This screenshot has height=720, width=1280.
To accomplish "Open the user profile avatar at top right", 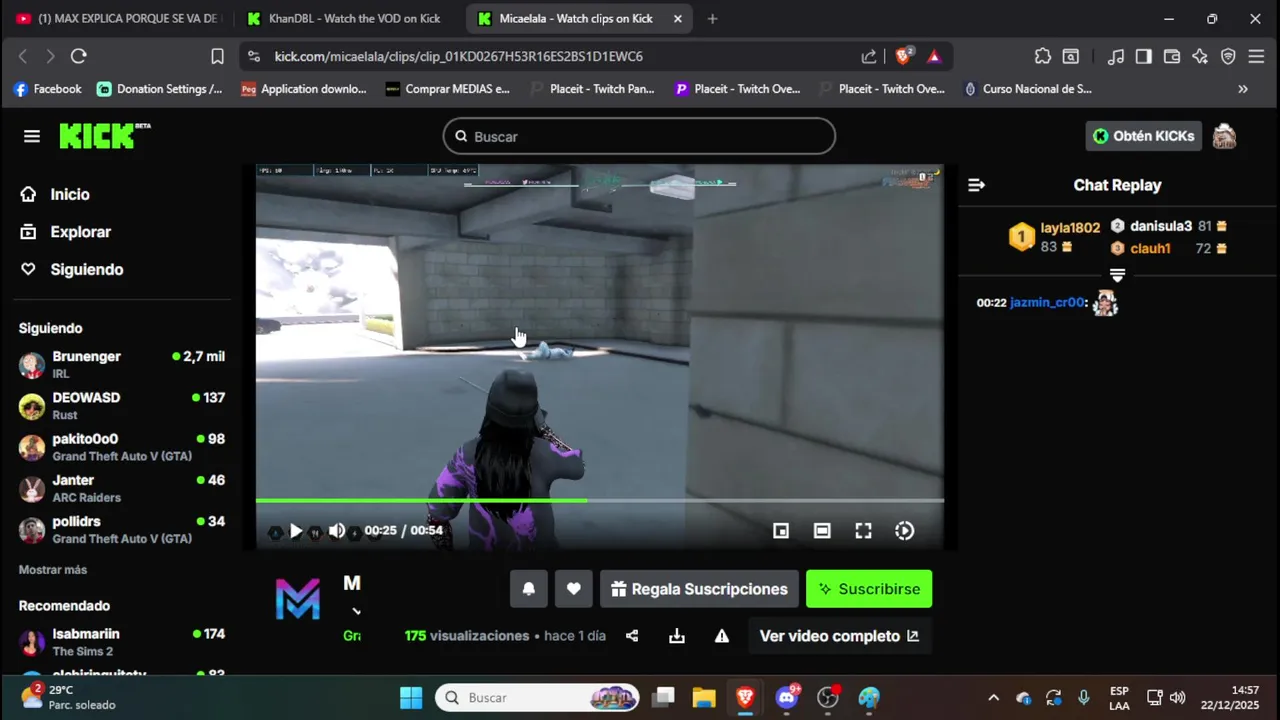I will tap(1224, 136).
